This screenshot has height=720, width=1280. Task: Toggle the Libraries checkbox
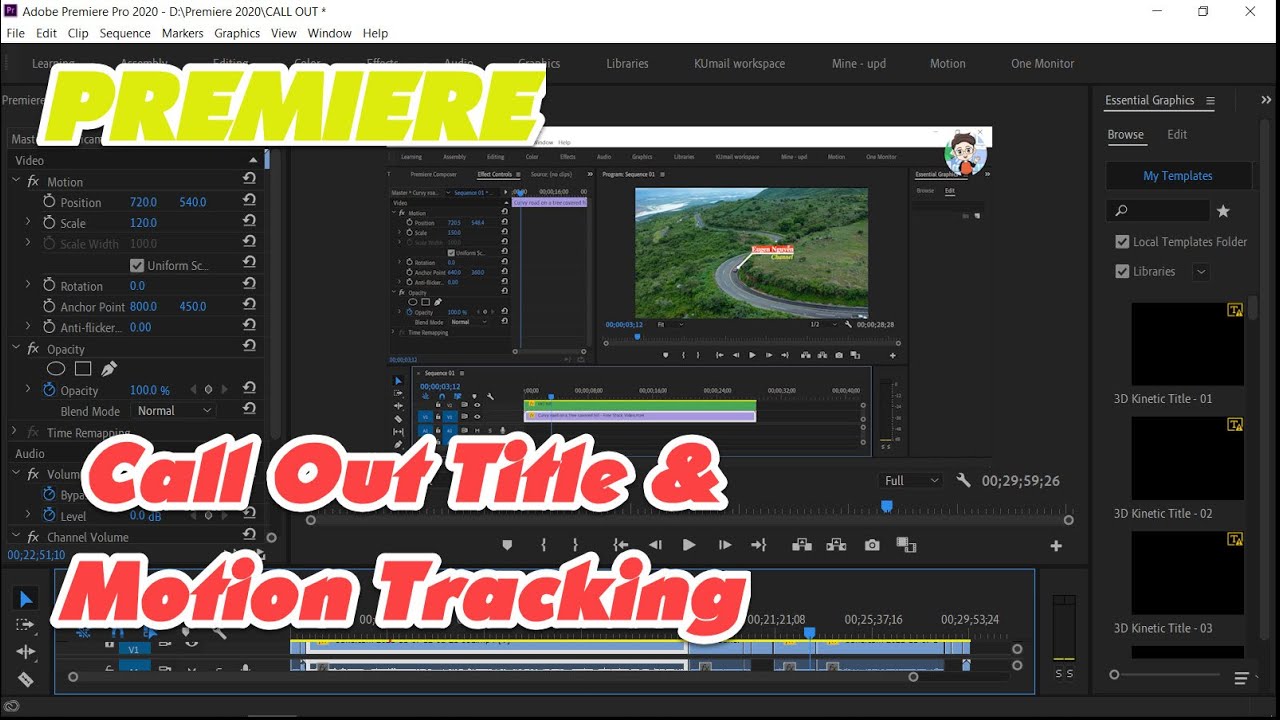(x=1122, y=271)
